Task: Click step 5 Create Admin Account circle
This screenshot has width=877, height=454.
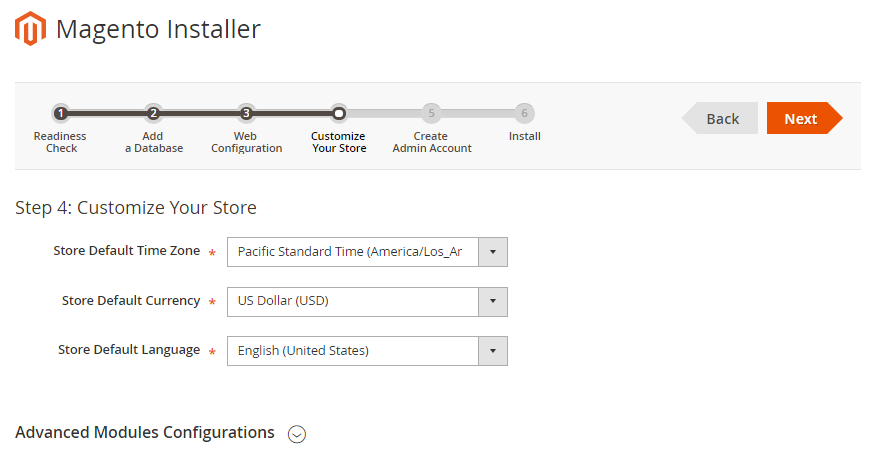Action: click(x=431, y=113)
